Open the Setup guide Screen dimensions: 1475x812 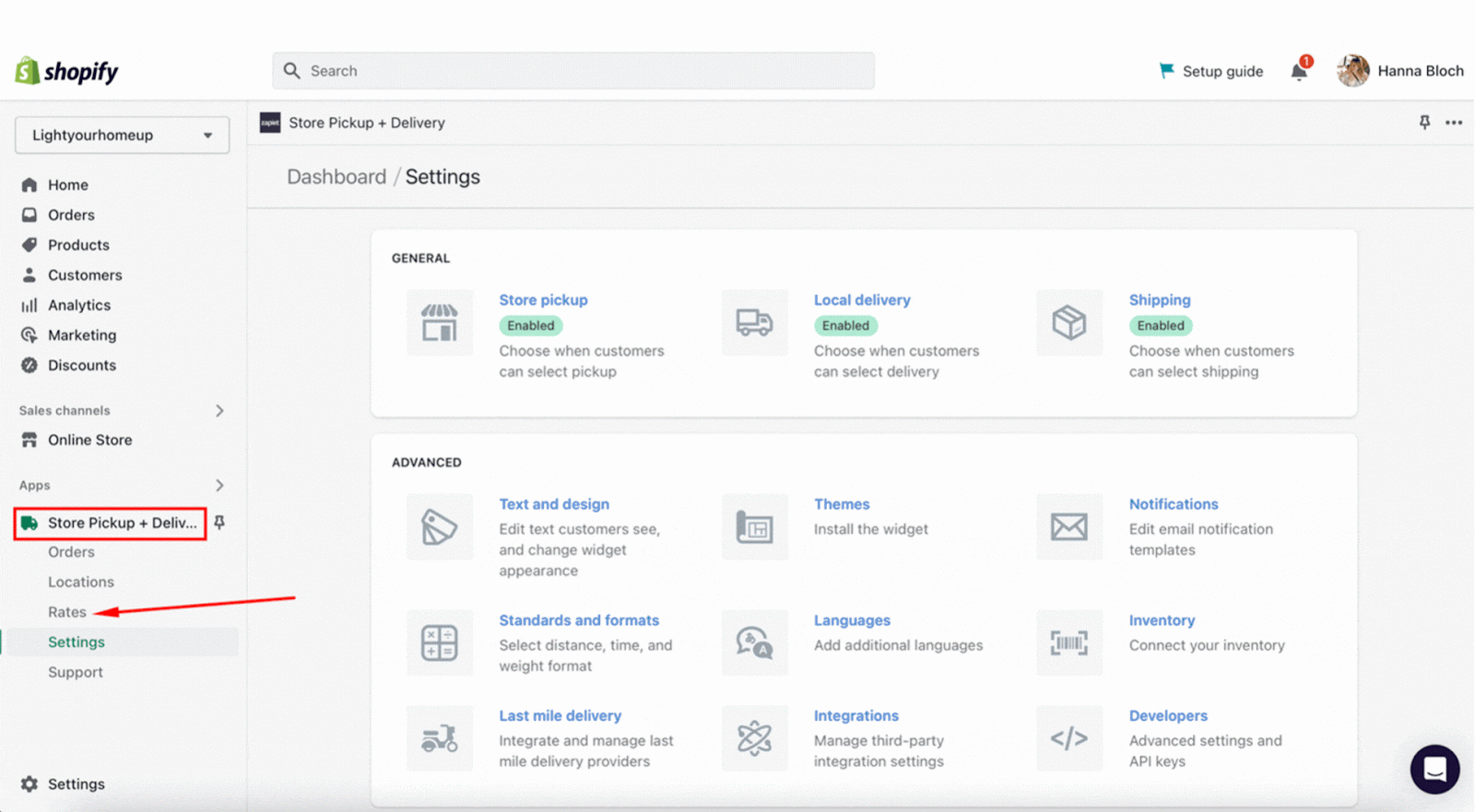pyautogui.click(x=1210, y=71)
